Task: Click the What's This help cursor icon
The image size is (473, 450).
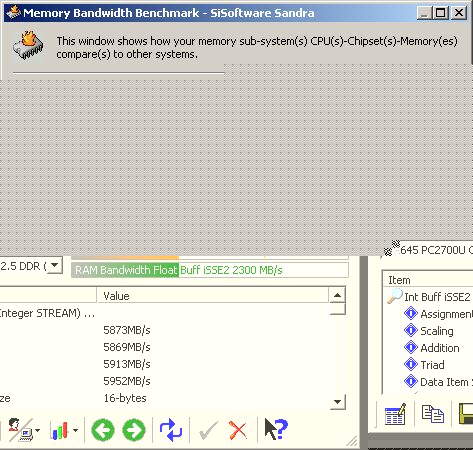Action: [x=276, y=429]
